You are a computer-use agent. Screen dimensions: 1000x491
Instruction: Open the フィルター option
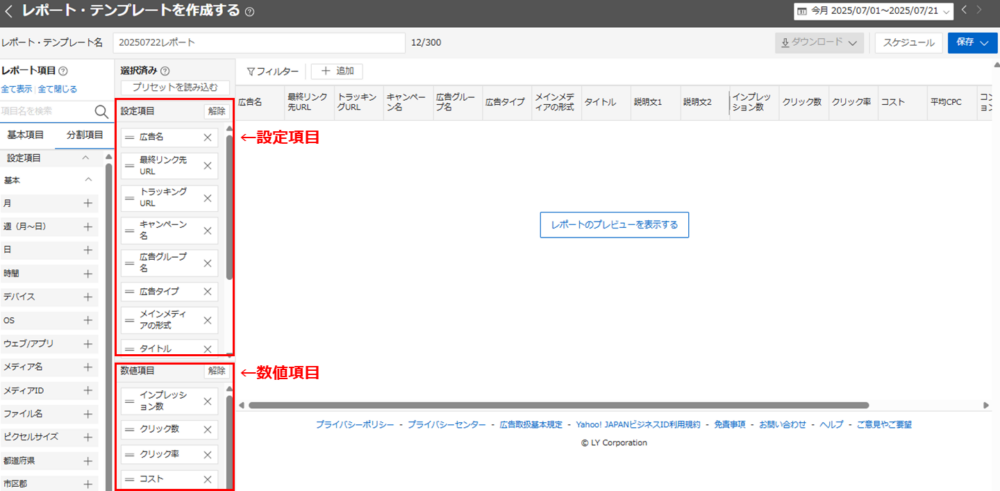point(272,71)
